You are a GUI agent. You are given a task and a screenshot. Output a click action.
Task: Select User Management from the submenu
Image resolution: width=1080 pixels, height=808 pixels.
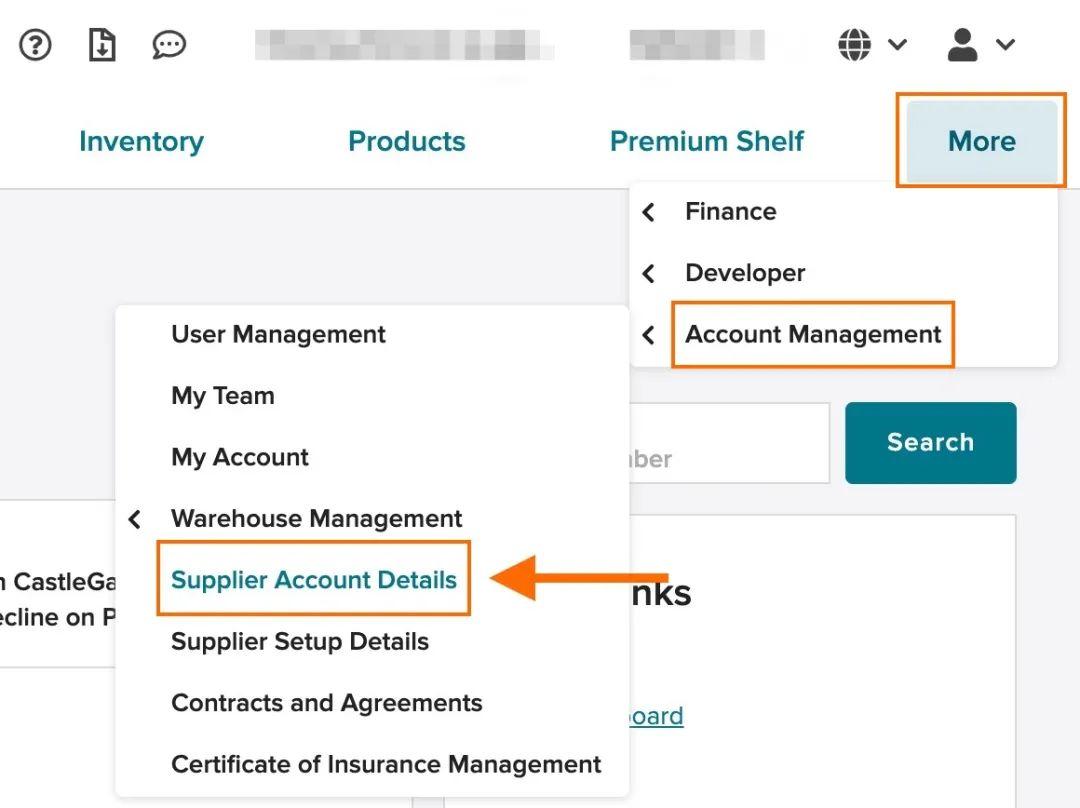(278, 335)
